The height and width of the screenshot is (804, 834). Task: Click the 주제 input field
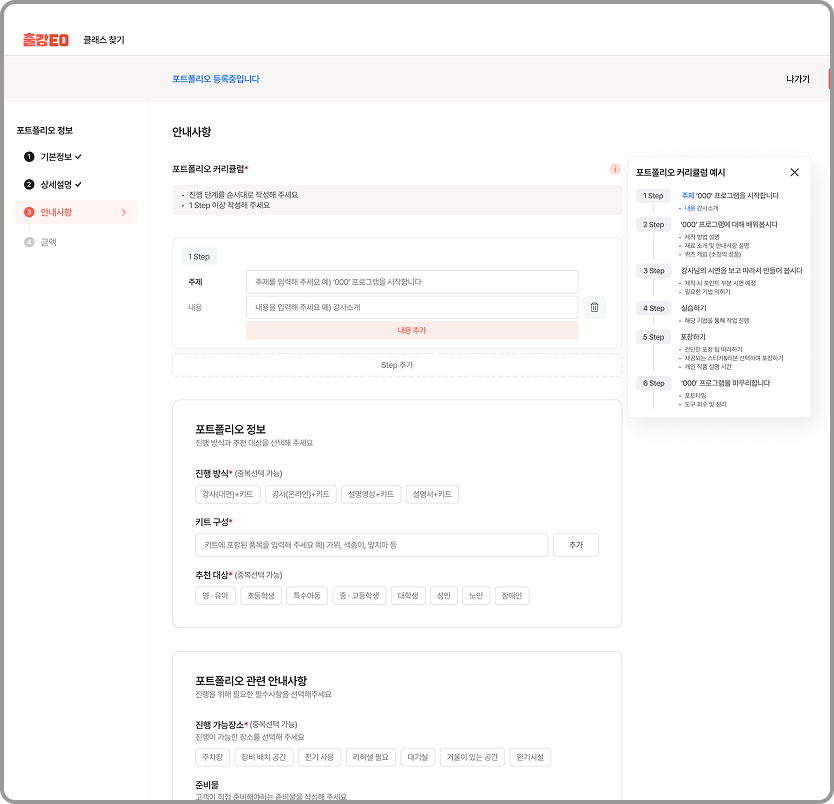coord(412,282)
